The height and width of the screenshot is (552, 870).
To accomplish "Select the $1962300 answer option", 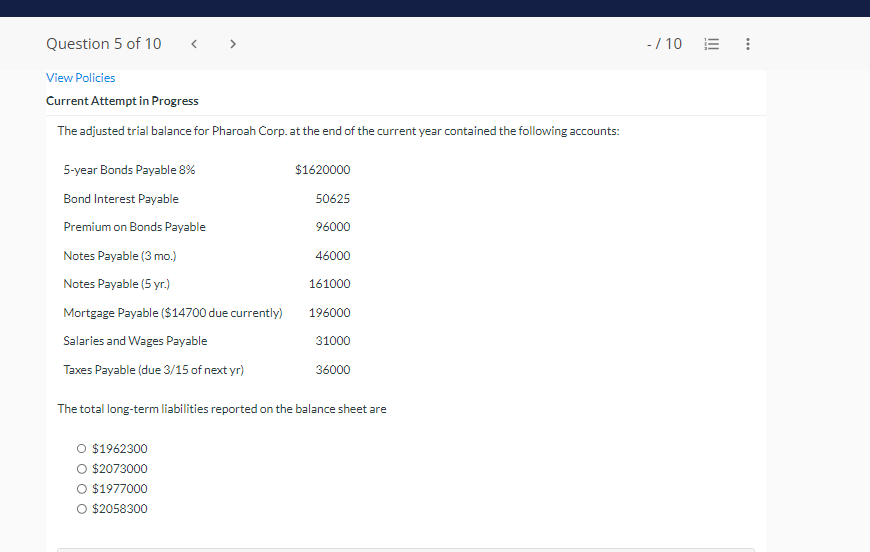I will click(x=82, y=448).
